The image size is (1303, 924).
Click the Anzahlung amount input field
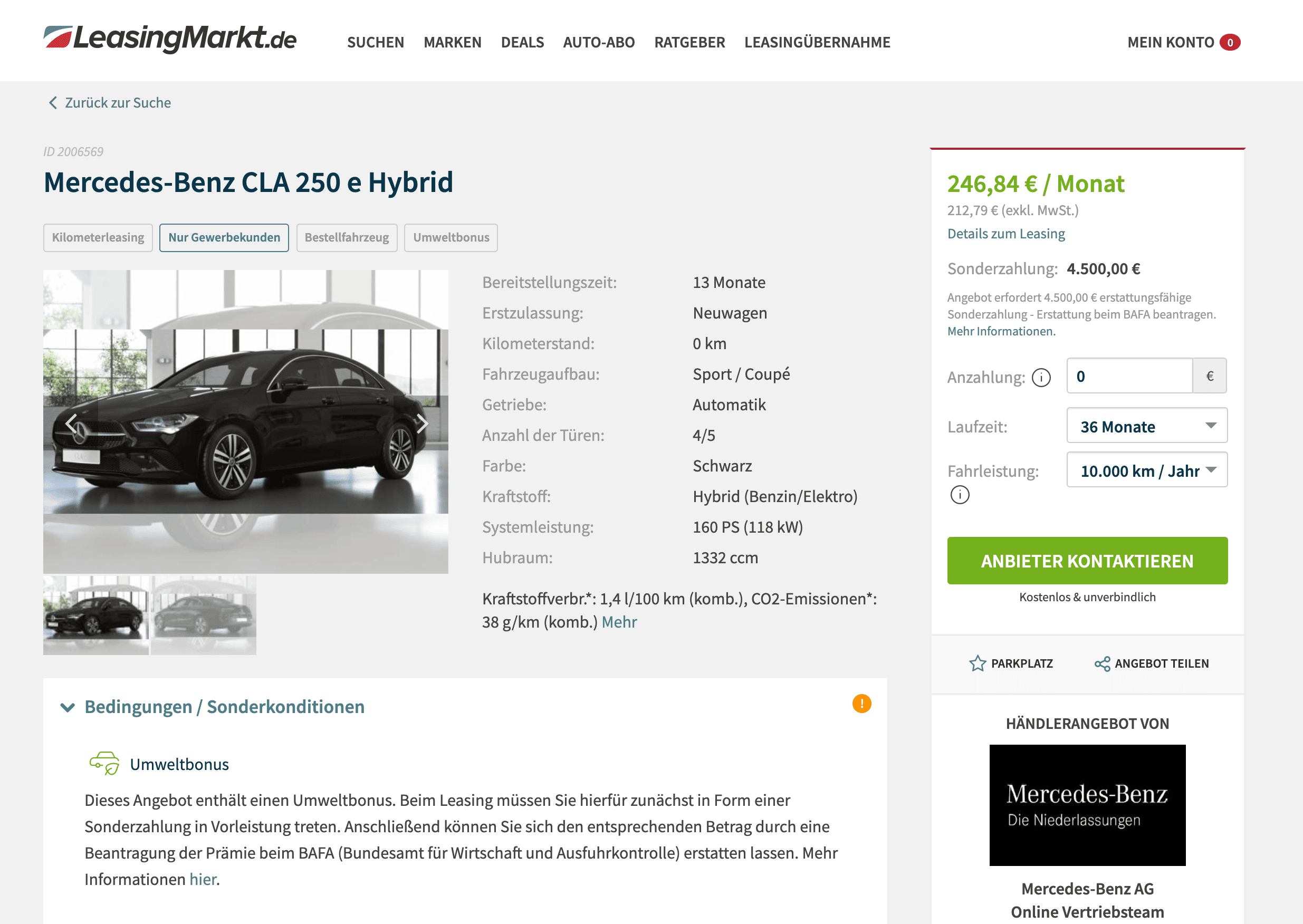(1129, 376)
